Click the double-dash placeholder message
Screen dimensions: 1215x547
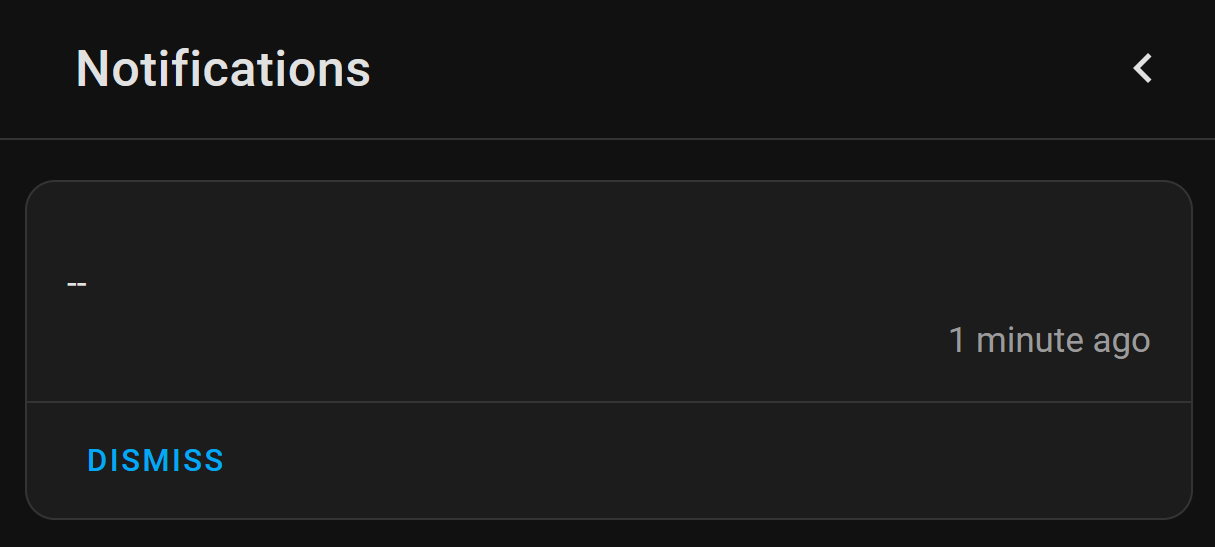[x=77, y=284]
